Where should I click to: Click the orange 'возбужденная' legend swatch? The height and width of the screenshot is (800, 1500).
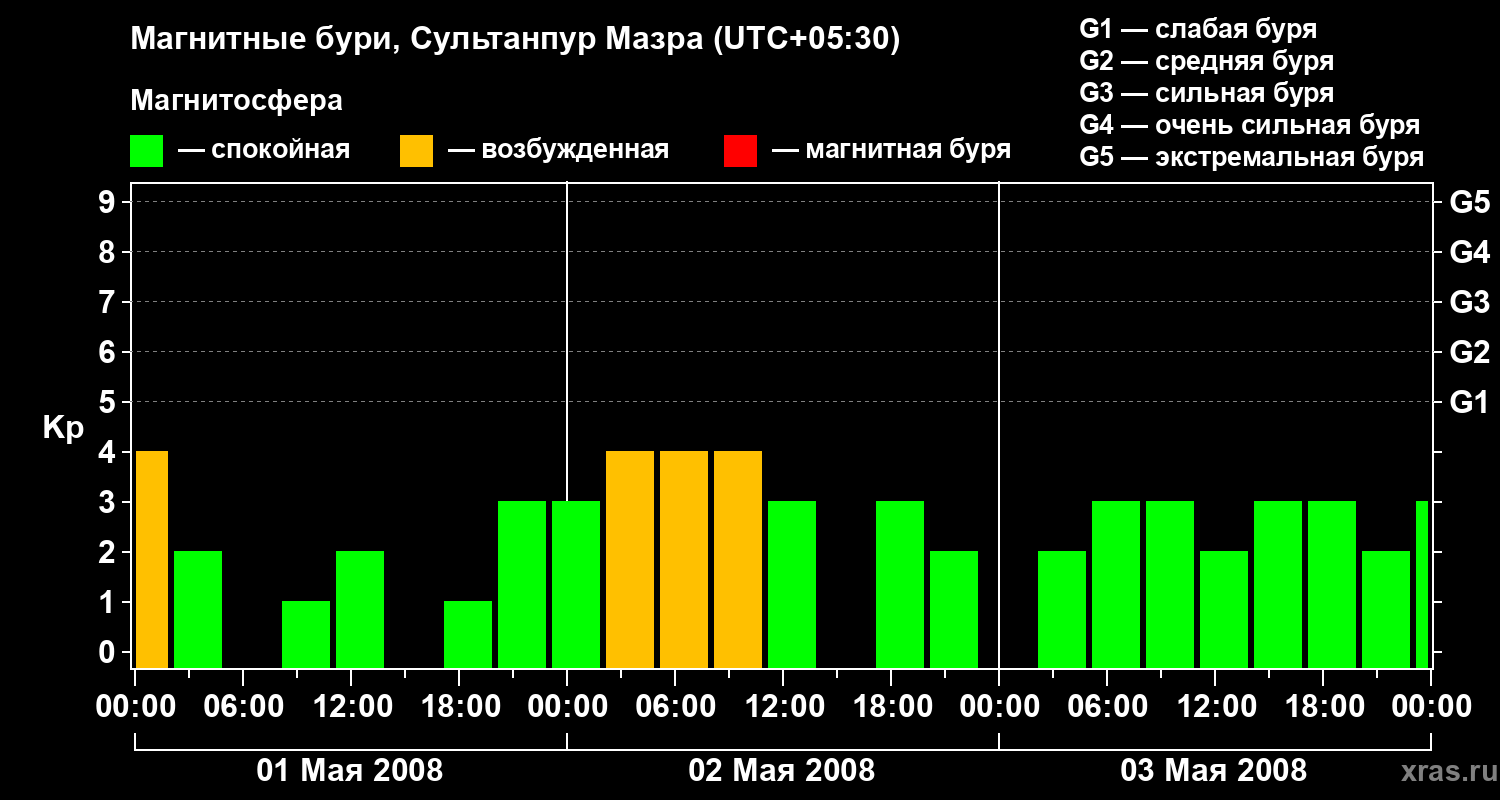tap(416, 151)
